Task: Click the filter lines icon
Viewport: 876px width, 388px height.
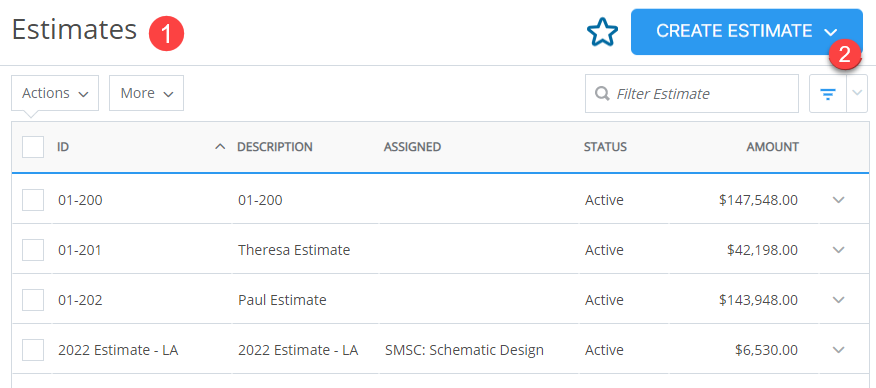Action: coord(827,94)
